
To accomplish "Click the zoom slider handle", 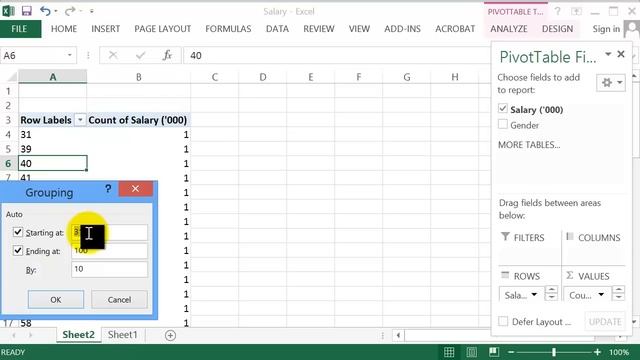I will 553,352.
